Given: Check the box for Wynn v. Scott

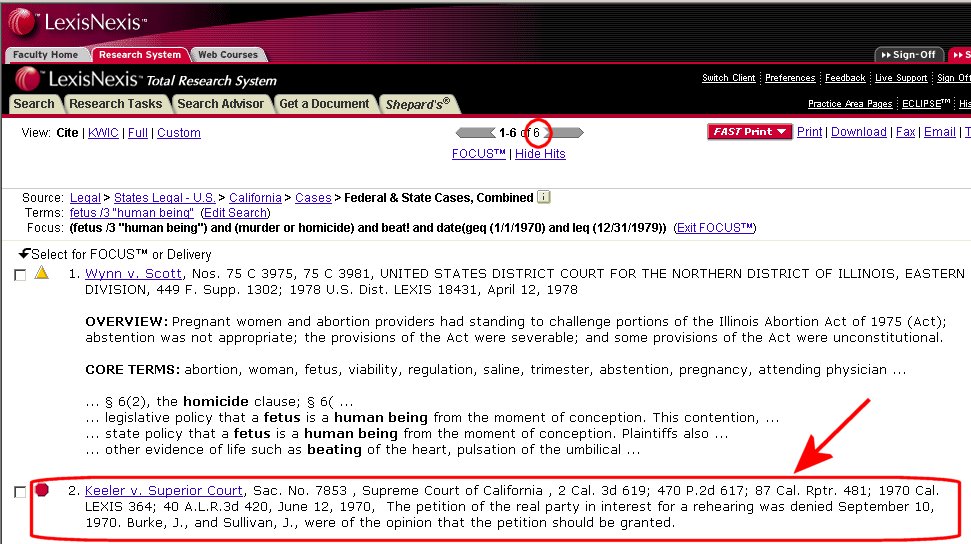Looking at the screenshot, I should pyautogui.click(x=20, y=274).
